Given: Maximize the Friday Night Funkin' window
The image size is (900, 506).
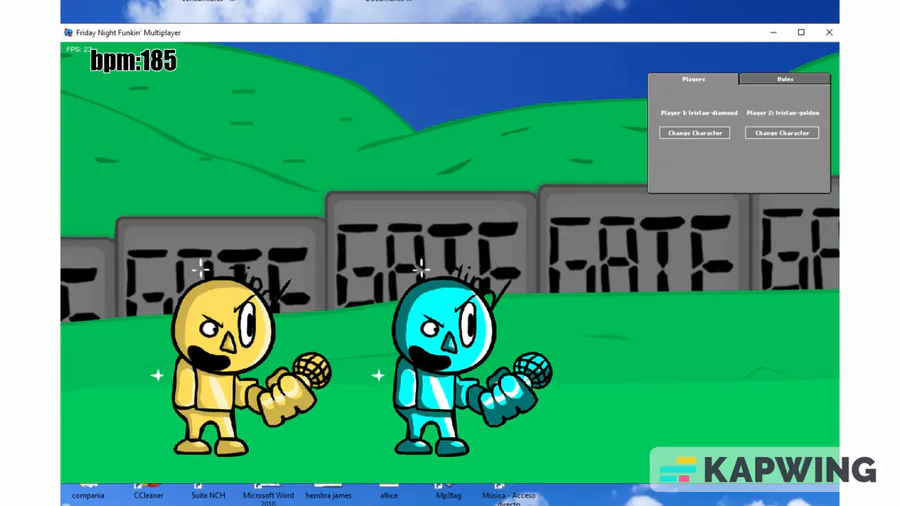Looking at the screenshot, I should [x=801, y=33].
